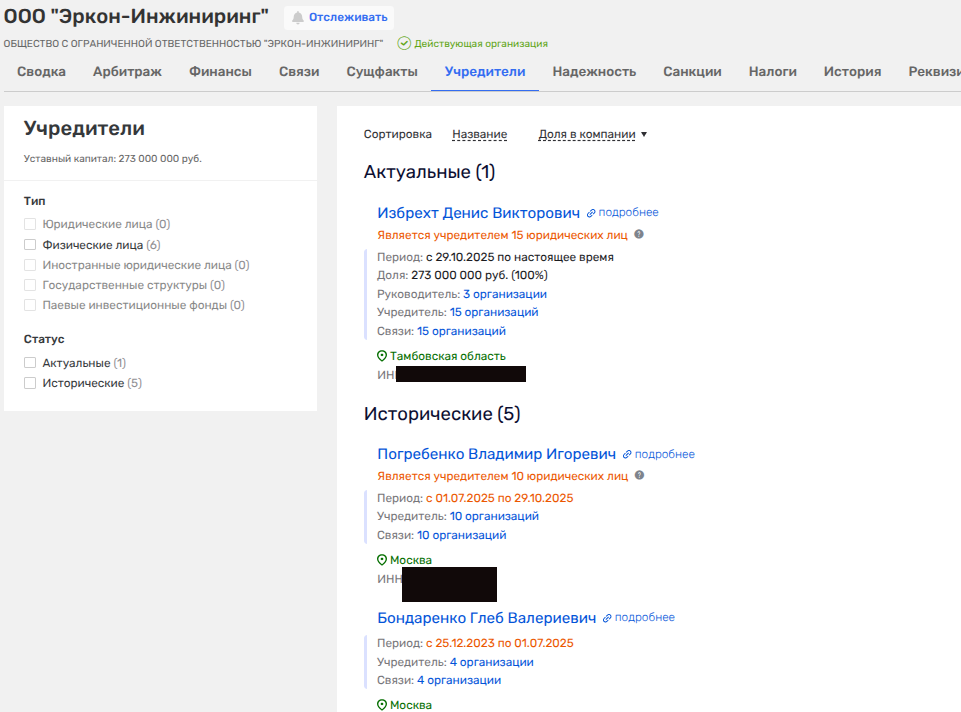Image resolution: width=961 pixels, height=712 pixels.
Task: Toggle the Исторические status checkbox
Action: point(30,384)
